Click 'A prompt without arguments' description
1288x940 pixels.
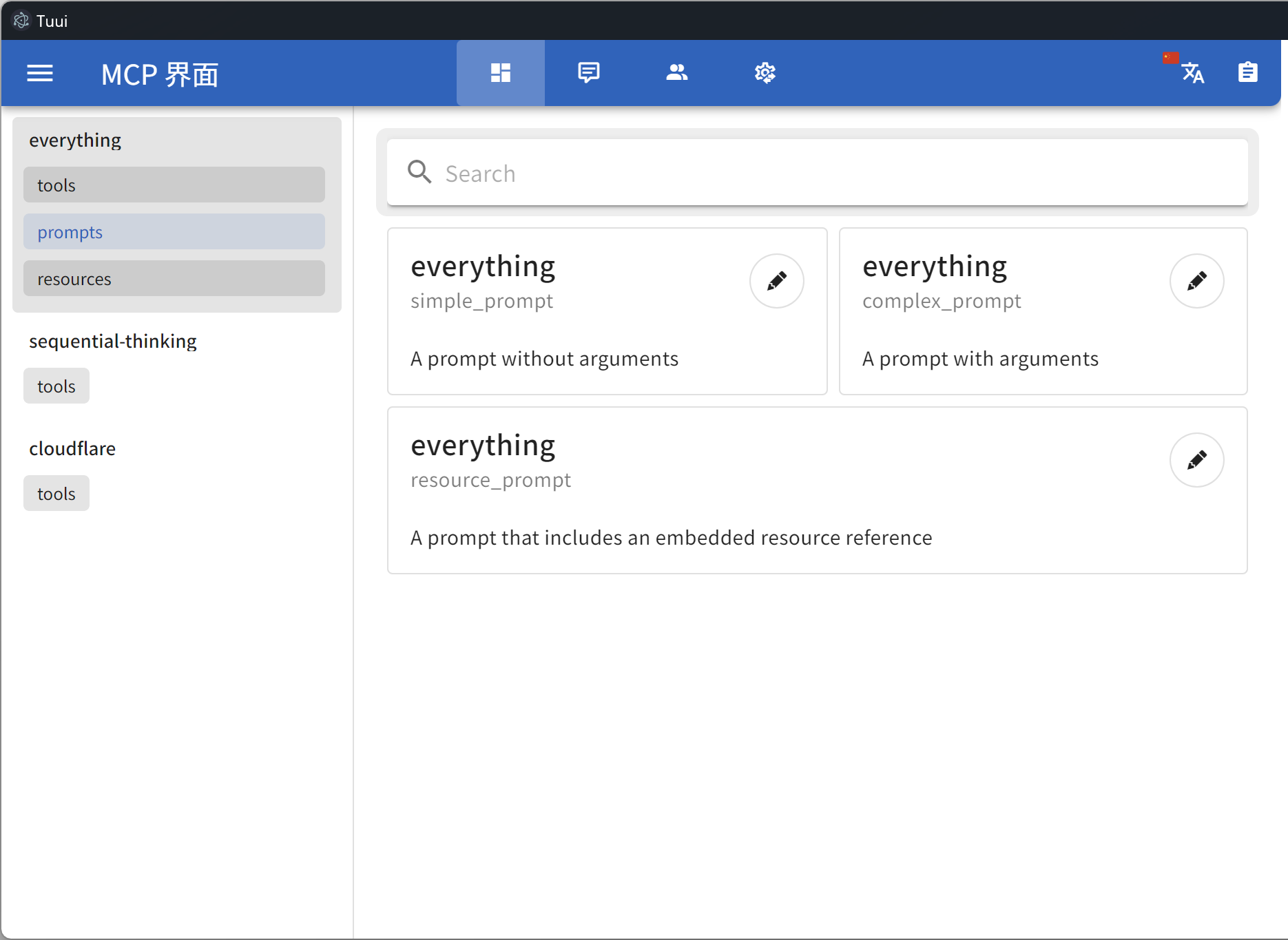[545, 359]
